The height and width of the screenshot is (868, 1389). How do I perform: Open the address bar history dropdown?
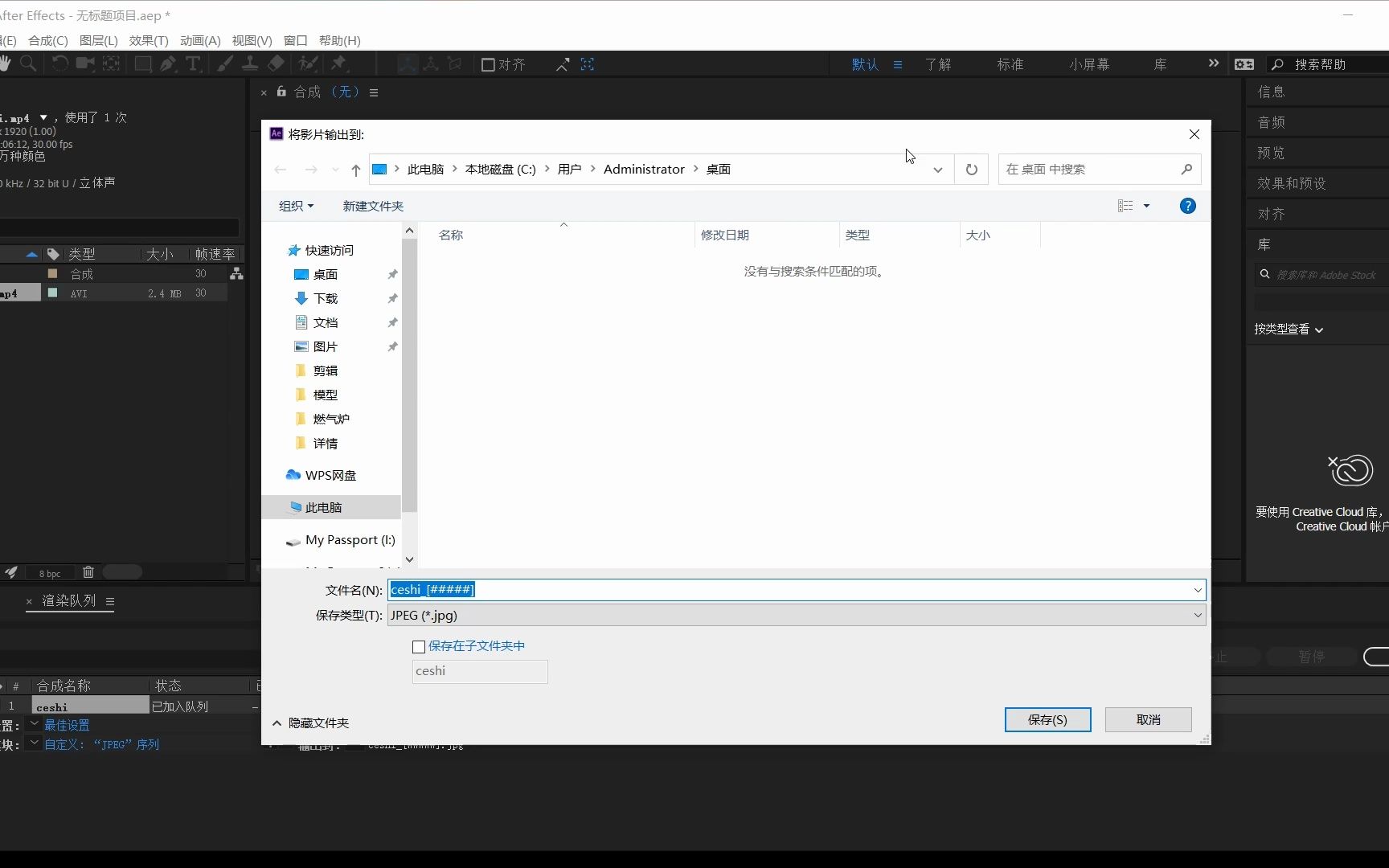click(938, 169)
